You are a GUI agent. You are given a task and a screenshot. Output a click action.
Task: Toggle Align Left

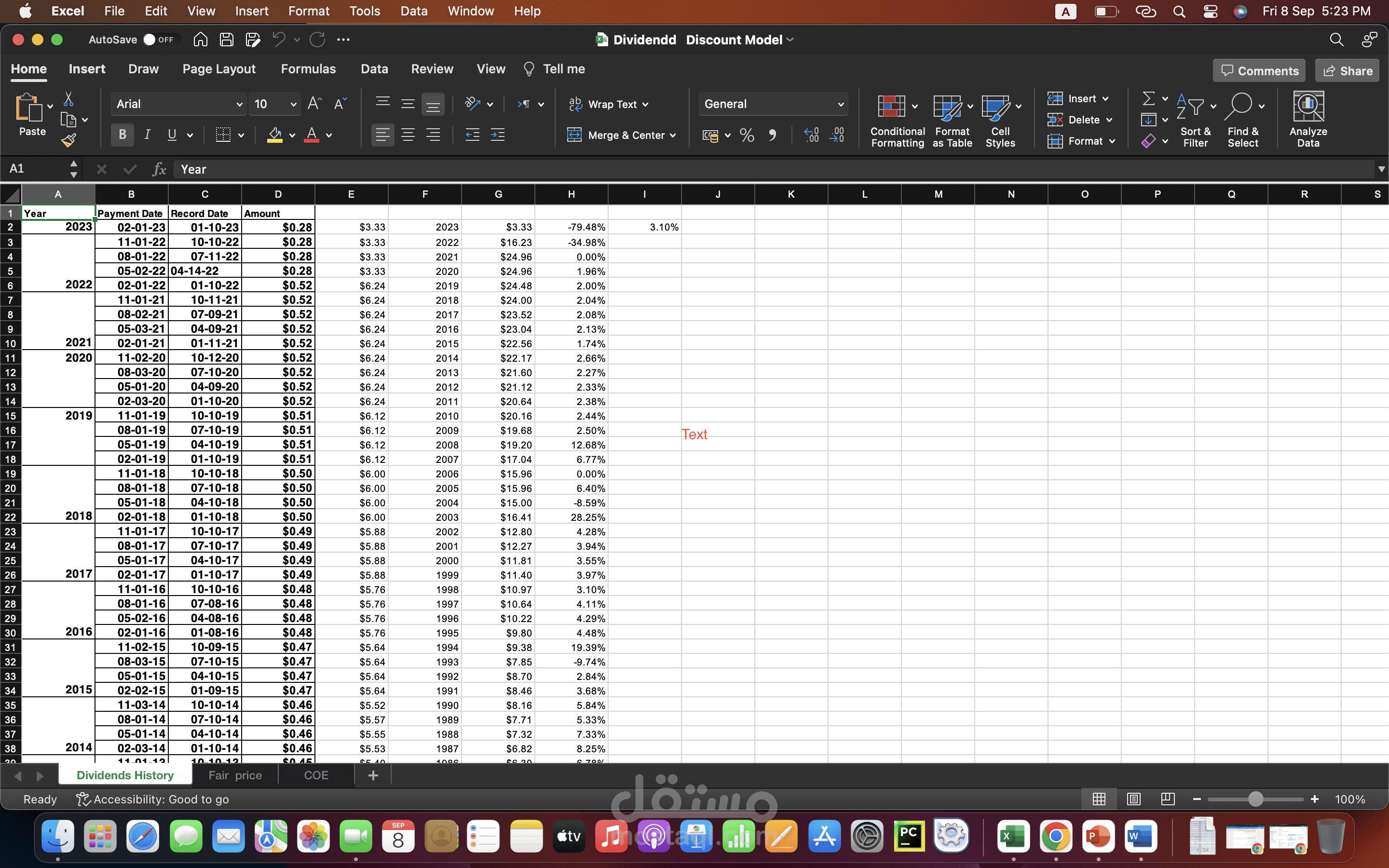tap(383, 136)
